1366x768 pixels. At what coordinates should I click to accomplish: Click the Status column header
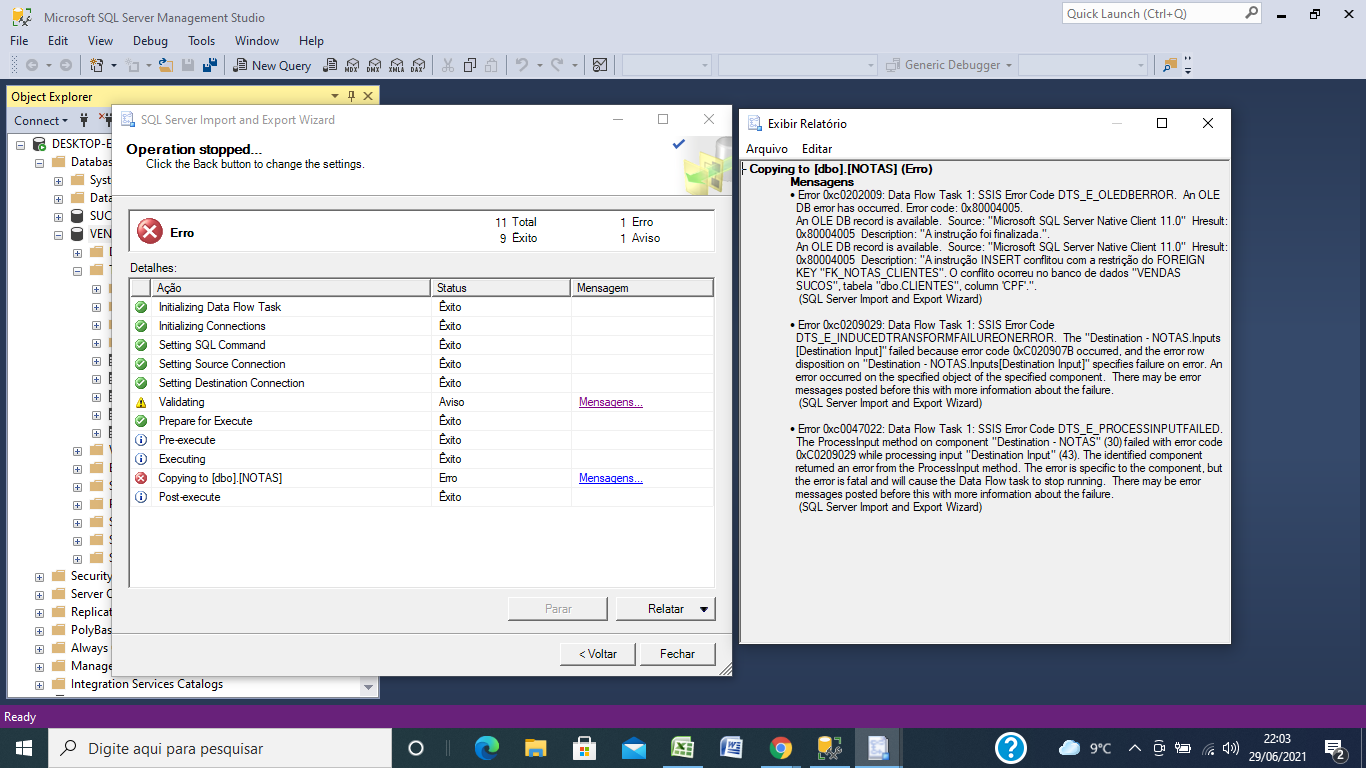[501, 288]
